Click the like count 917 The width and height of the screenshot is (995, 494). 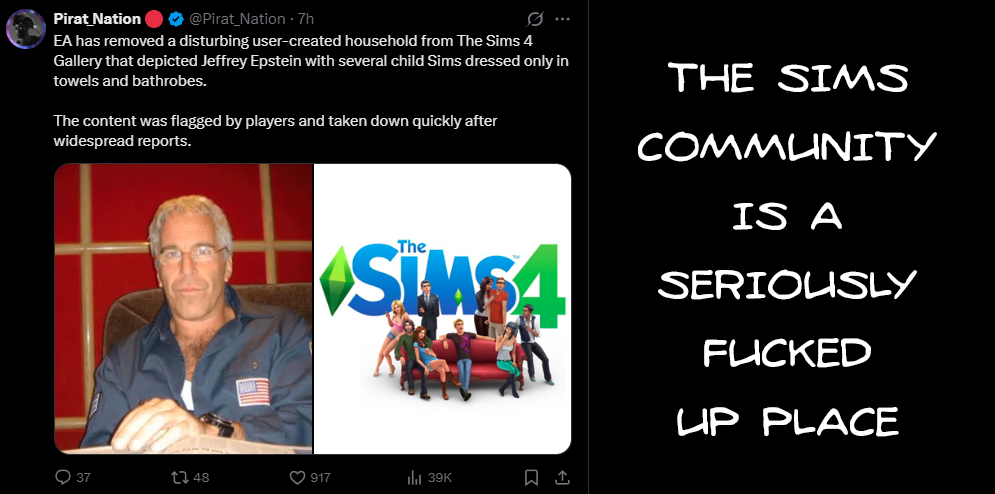(x=320, y=477)
